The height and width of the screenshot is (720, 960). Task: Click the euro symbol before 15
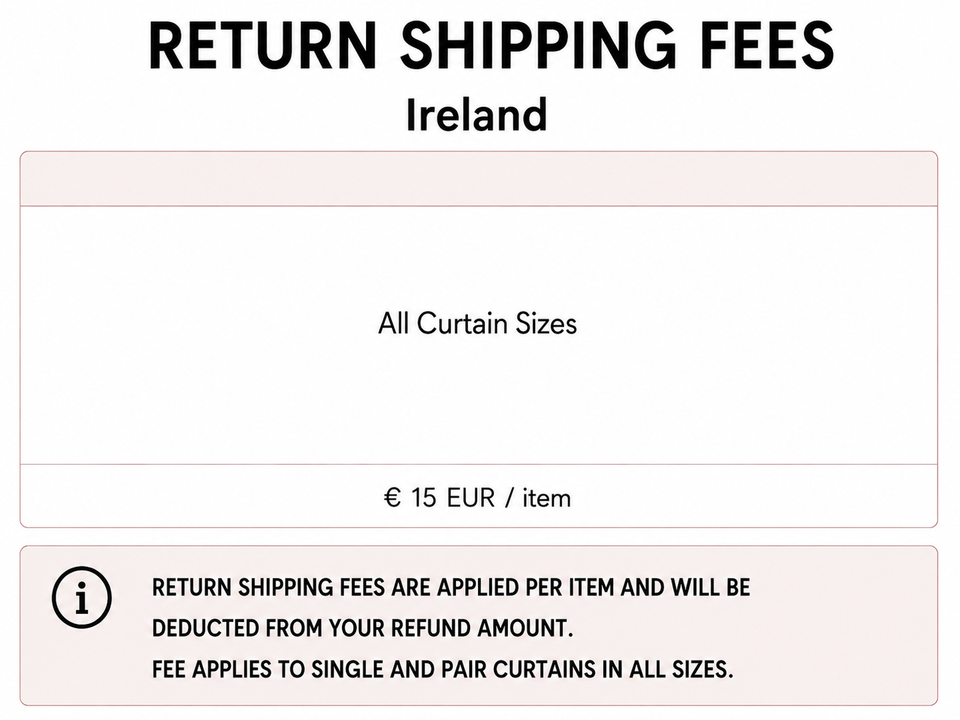click(392, 498)
